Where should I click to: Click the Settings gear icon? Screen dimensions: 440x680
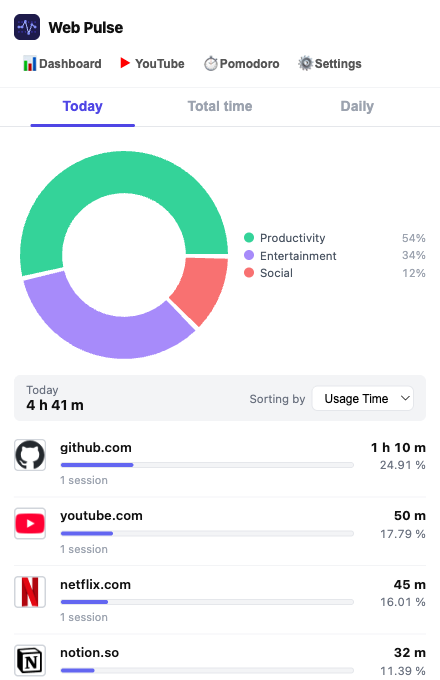(x=306, y=63)
